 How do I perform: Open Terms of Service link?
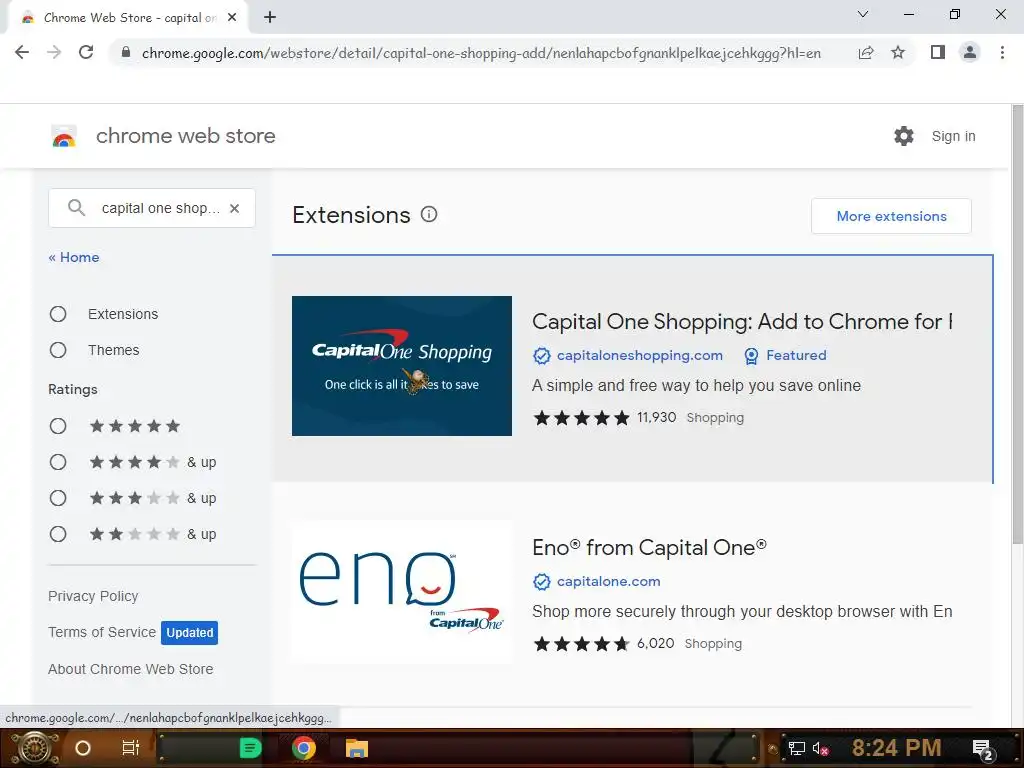(x=102, y=632)
